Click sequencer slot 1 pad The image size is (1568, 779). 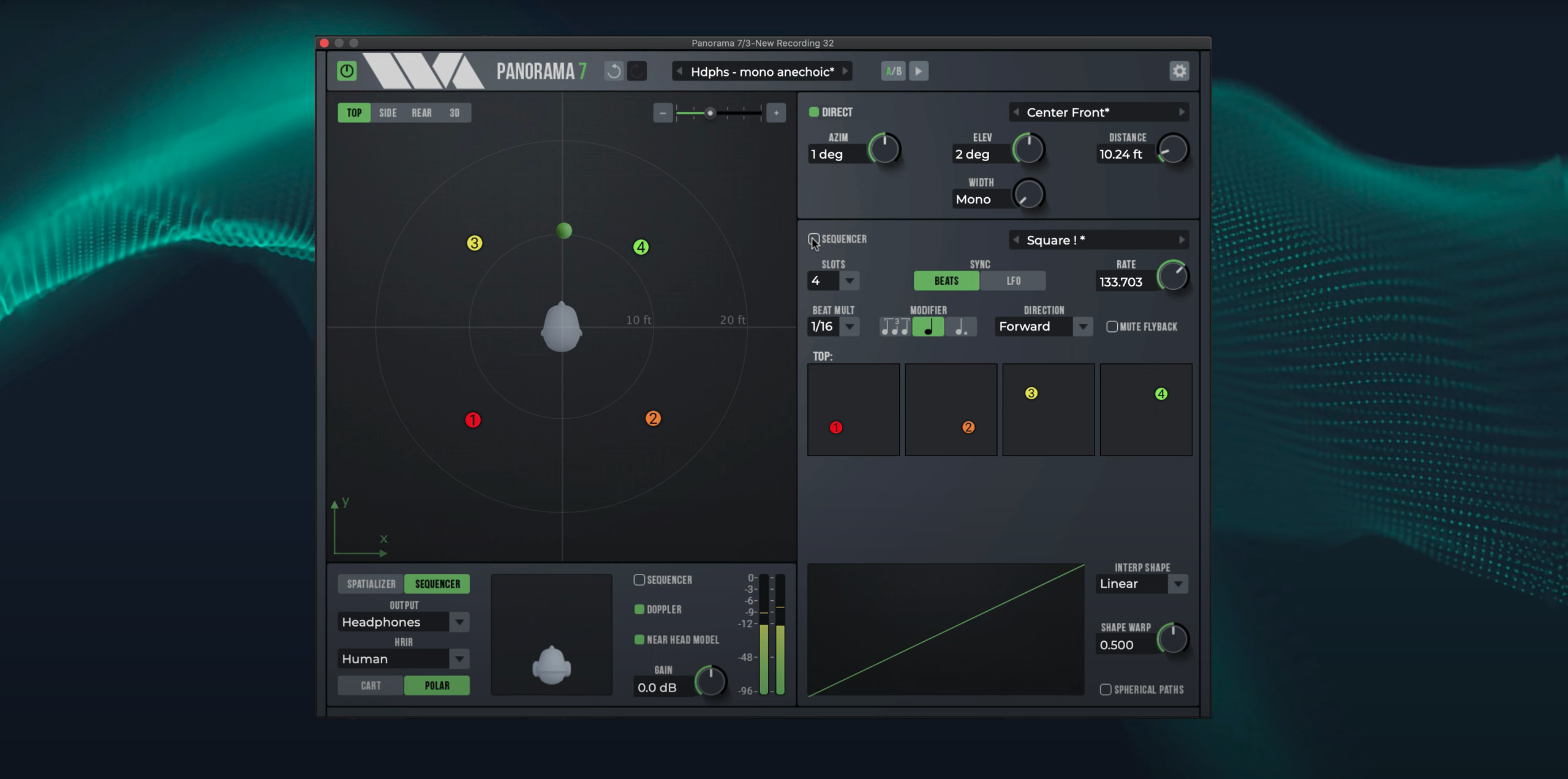(853, 410)
